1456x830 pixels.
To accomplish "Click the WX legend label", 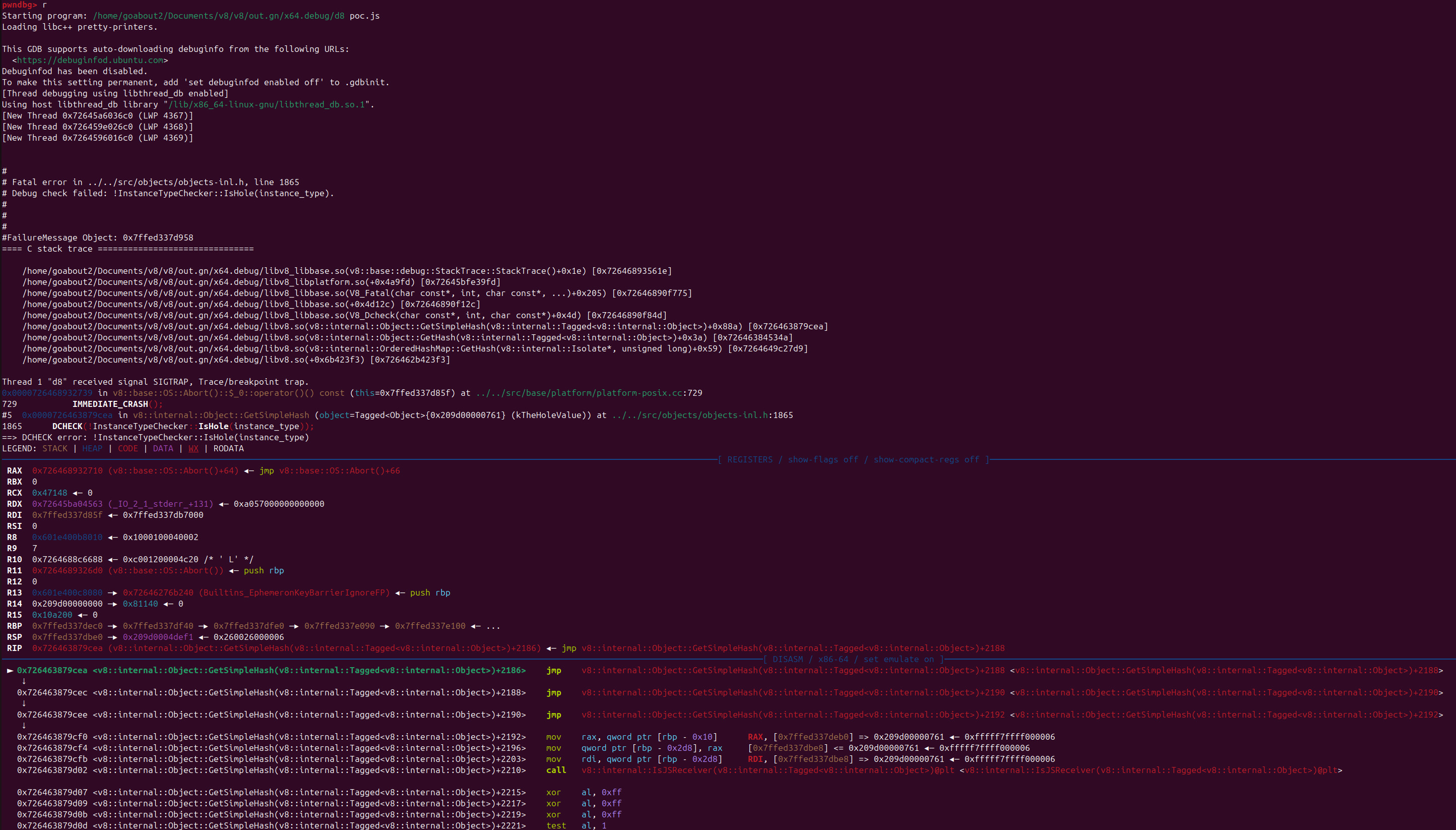I will [x=193, y=449].
